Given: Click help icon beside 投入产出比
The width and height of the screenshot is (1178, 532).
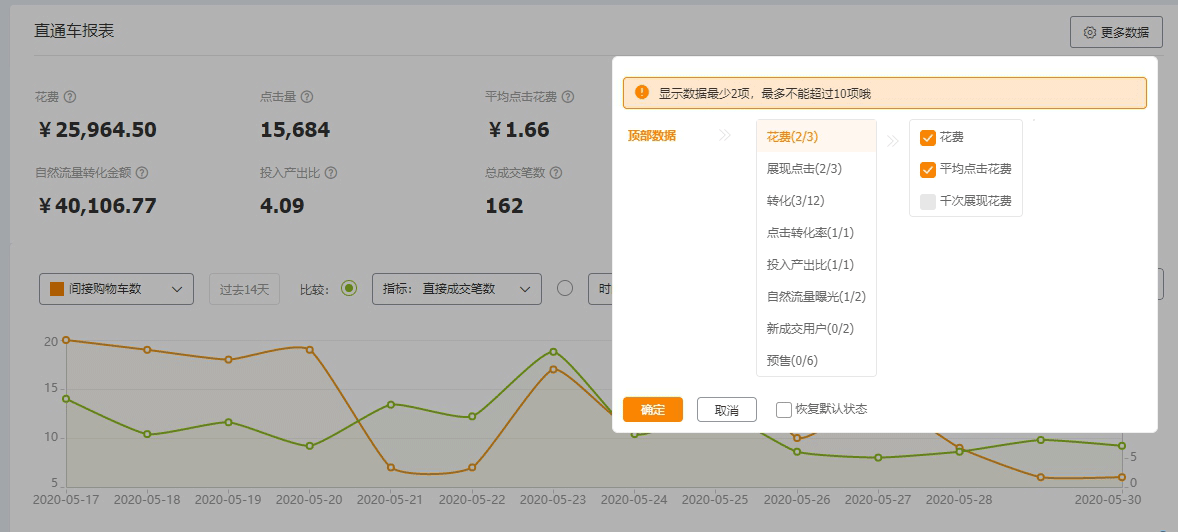Looking at the screenshot, I should click(331, 173).
